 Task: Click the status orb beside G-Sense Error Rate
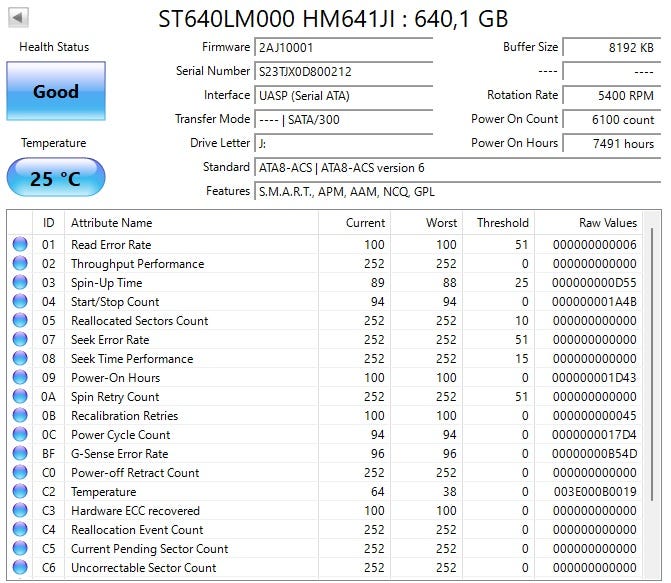coord(20,454)
